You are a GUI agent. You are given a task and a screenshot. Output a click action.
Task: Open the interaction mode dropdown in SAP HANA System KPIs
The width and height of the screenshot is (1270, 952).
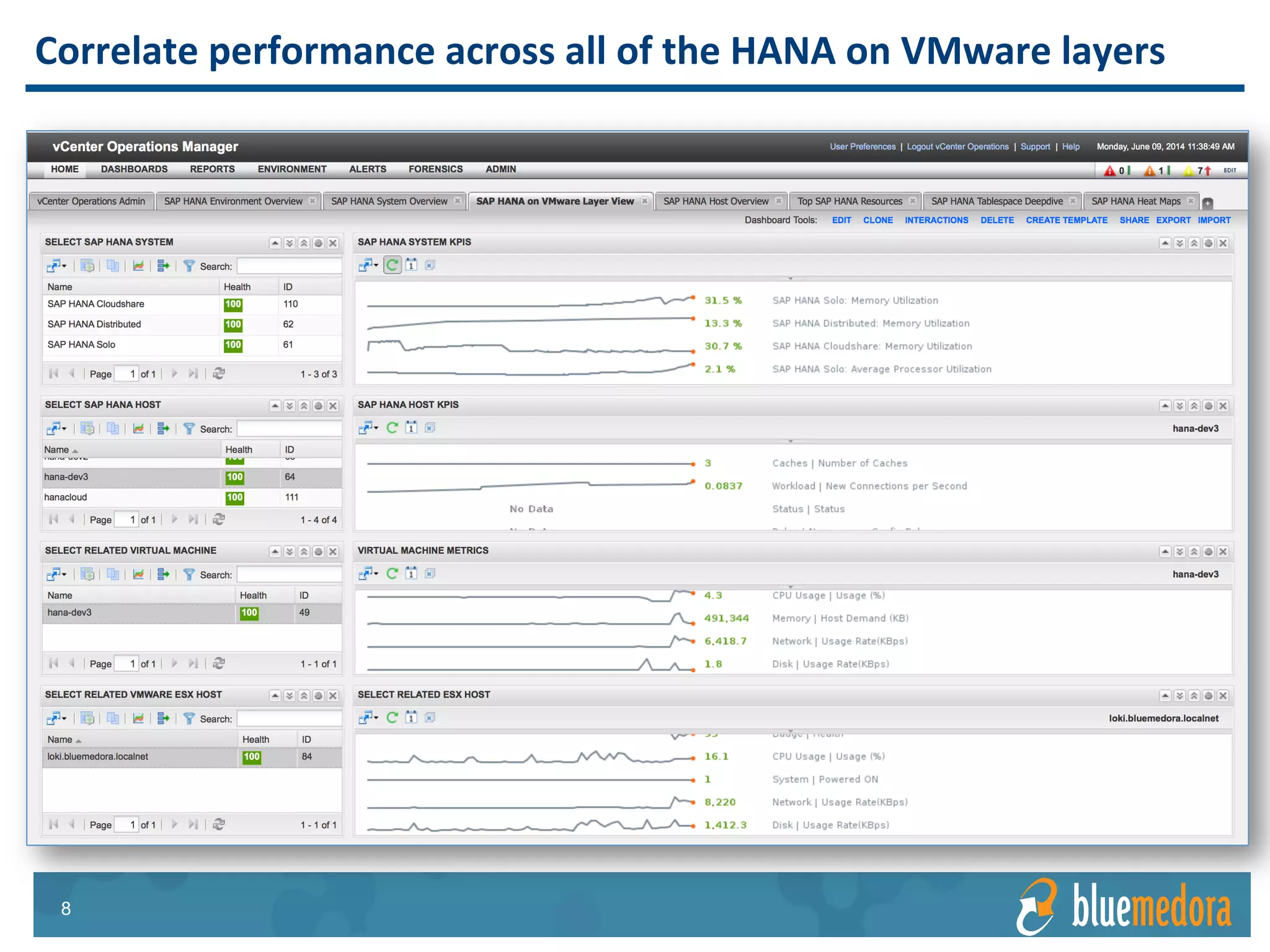click(x=368, y=265)
